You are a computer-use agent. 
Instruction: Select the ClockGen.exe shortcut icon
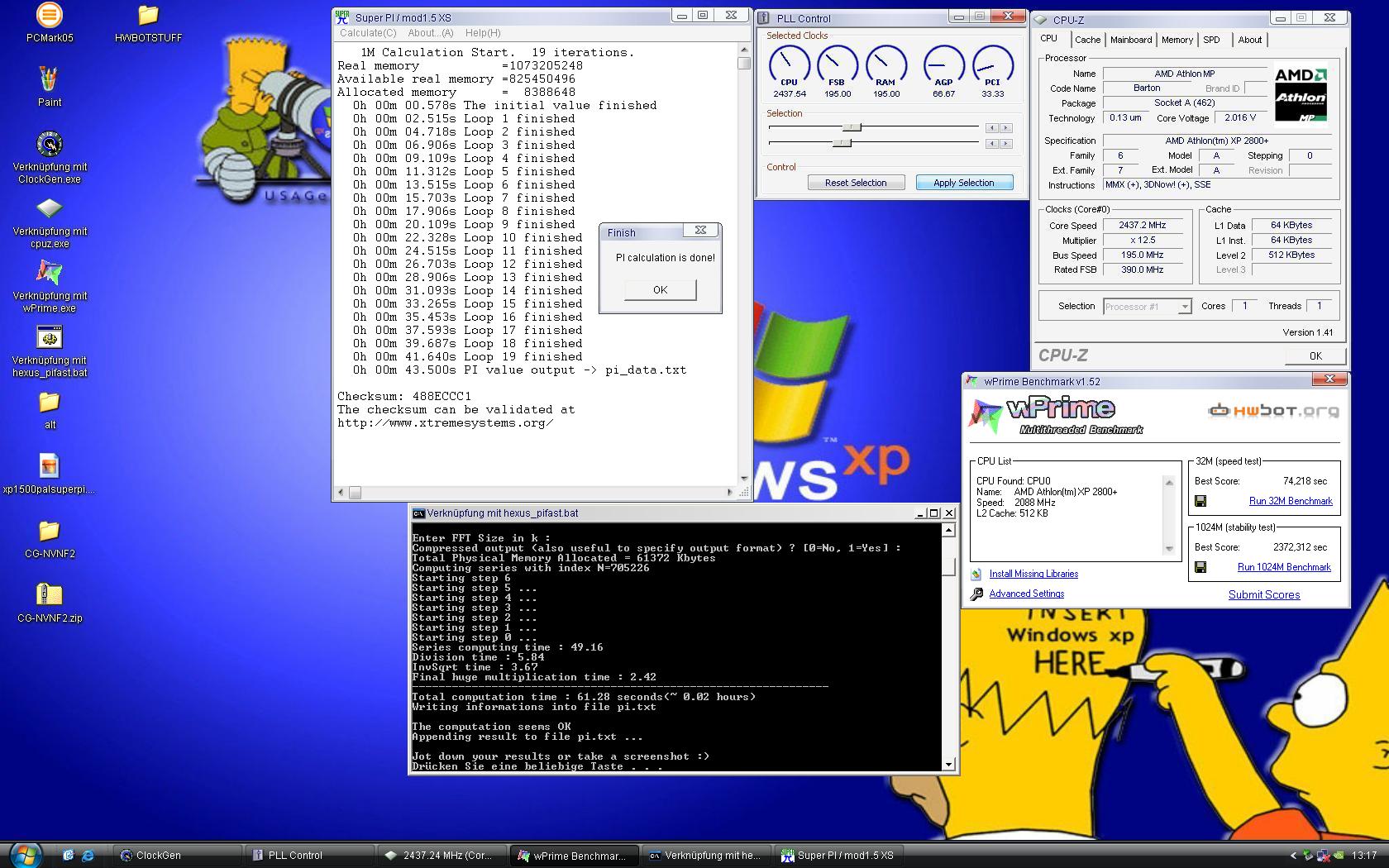point(50,144)
